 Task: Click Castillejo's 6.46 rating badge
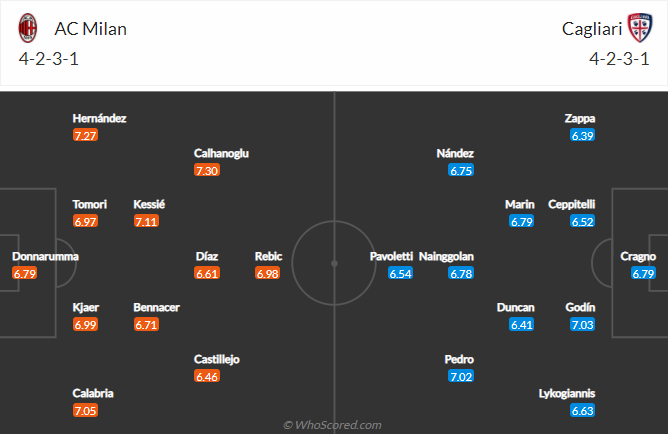(x=207, y=376)
